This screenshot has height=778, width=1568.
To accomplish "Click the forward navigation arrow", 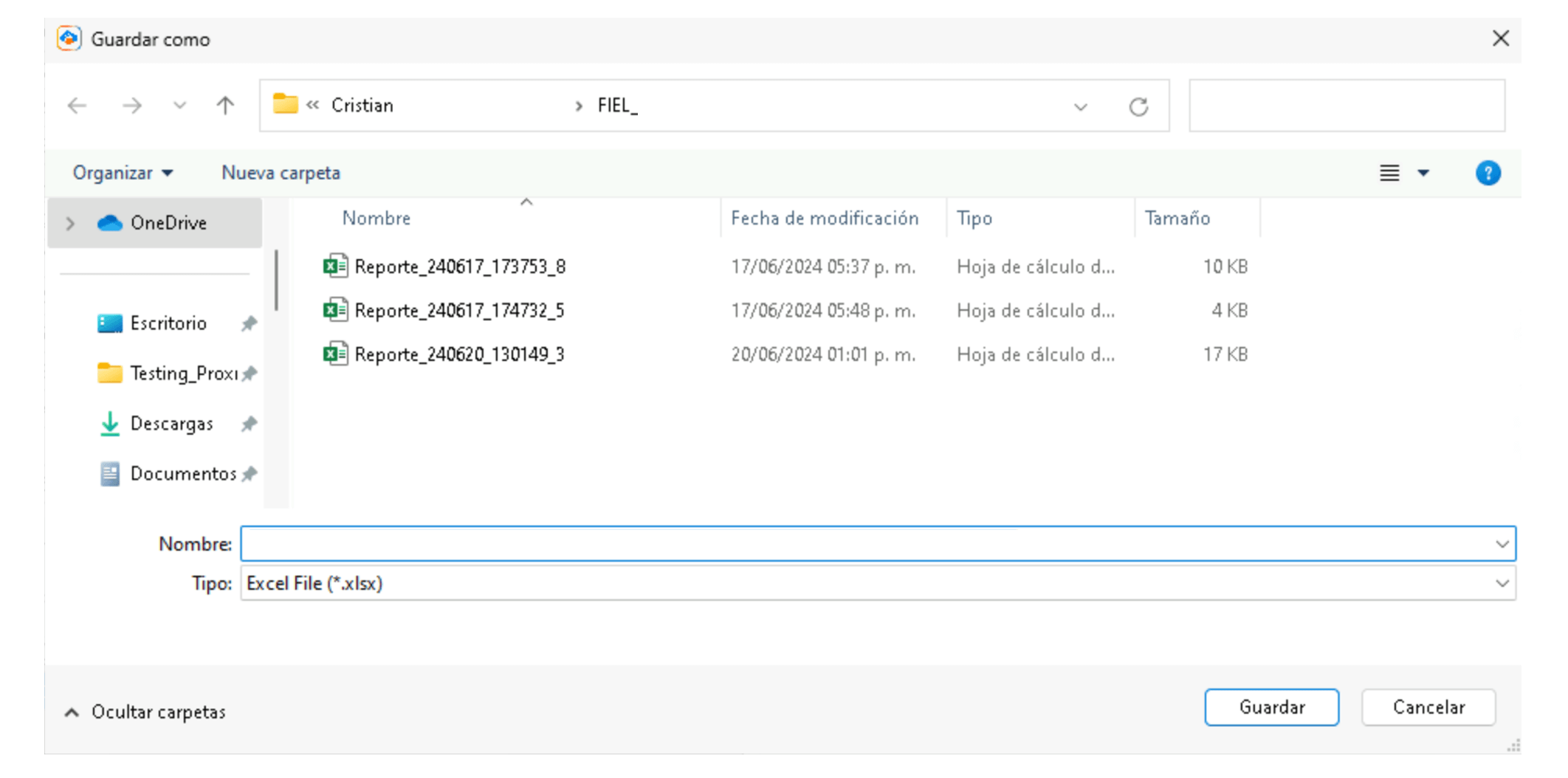I will pos(132,106).
